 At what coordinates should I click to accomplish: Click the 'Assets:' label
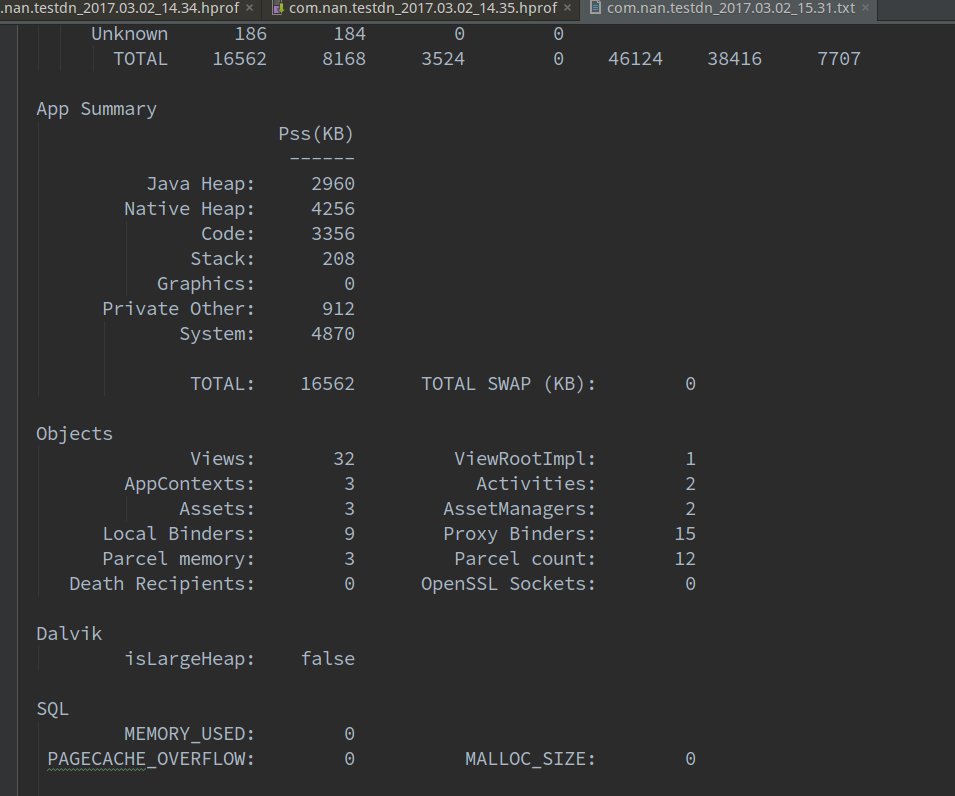pos(217,509)
